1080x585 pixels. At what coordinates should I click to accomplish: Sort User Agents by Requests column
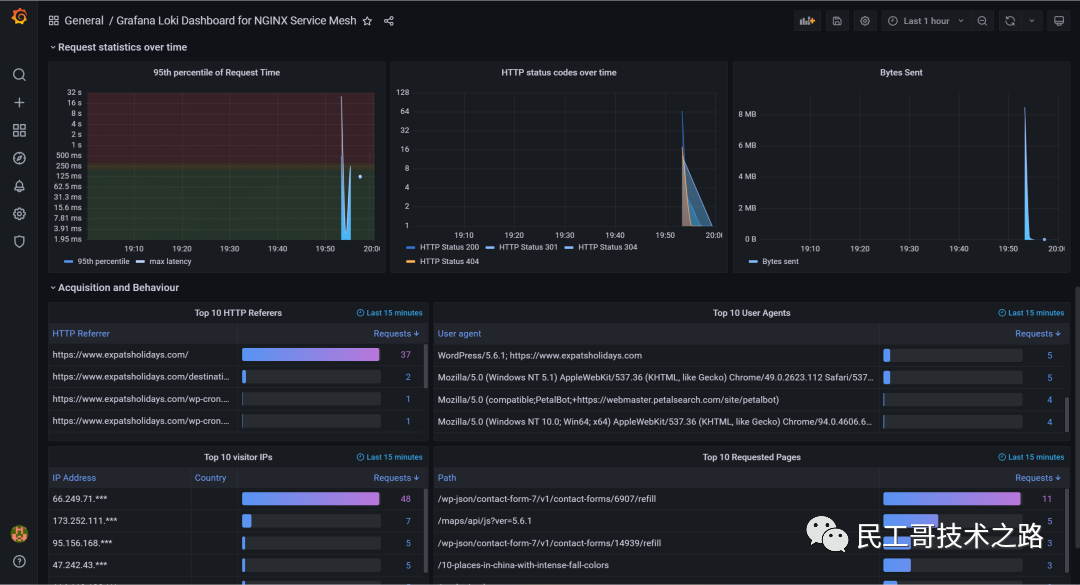pyautogui.click(x=1038, y=333)
